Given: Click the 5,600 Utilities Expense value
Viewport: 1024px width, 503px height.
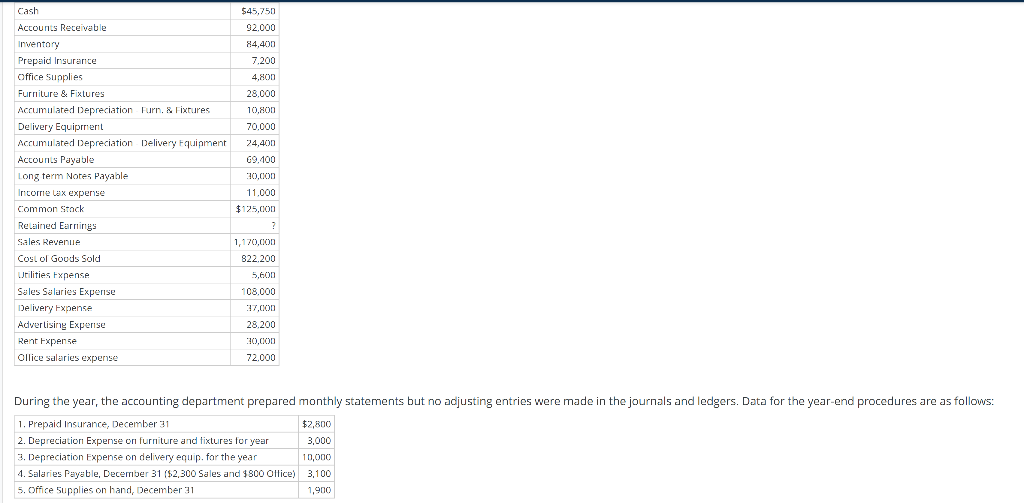Looking at the screenshot, I should coord(264,275).
